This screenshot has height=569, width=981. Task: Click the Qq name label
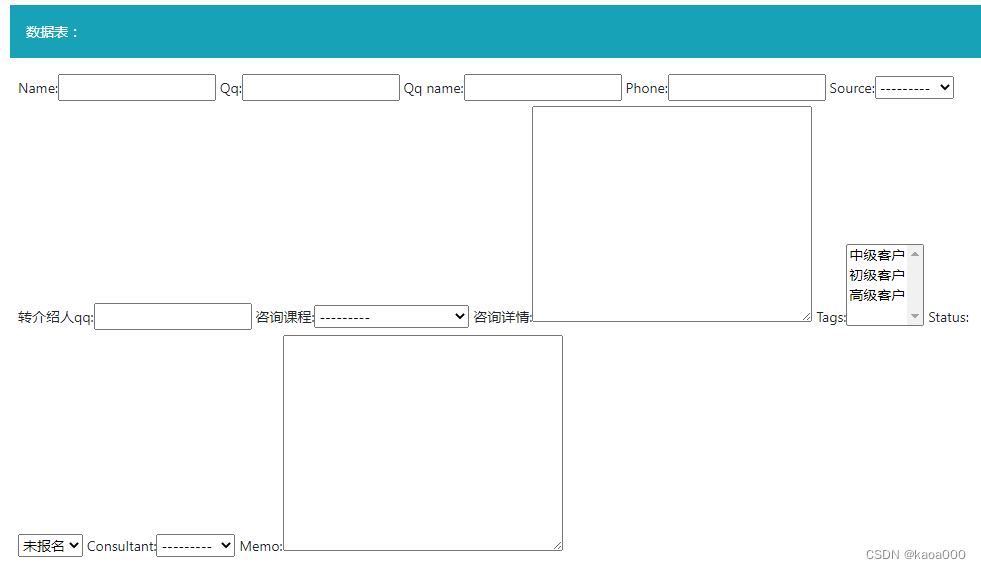point(434,88)
